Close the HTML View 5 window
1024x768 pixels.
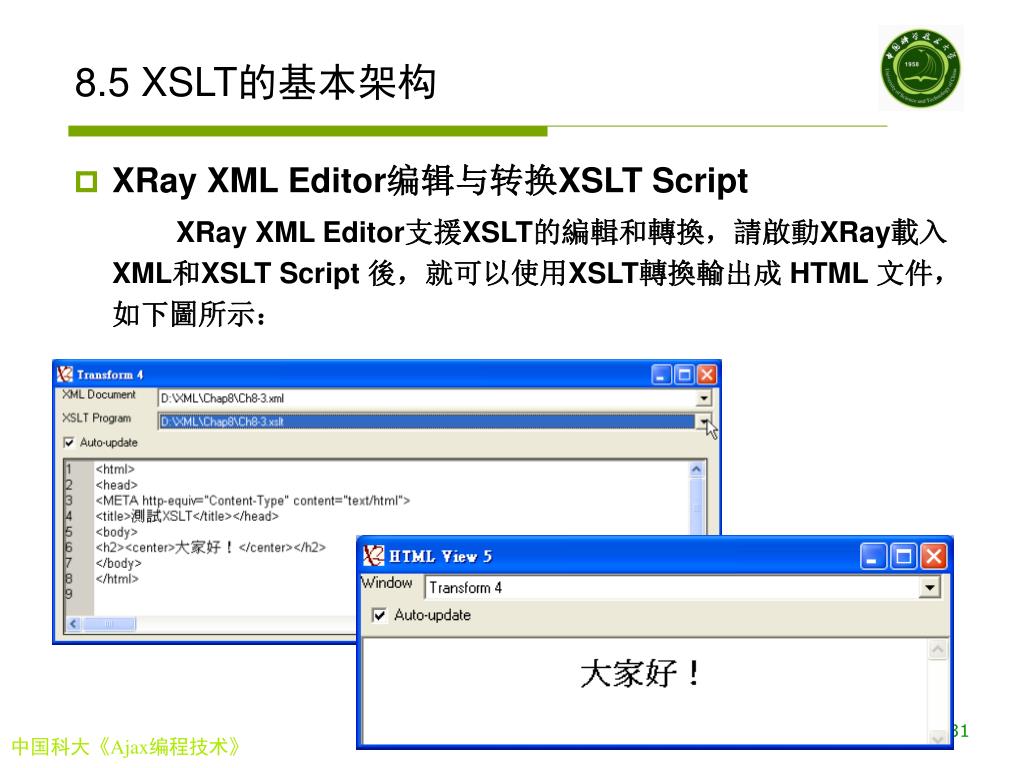(933, 556)
